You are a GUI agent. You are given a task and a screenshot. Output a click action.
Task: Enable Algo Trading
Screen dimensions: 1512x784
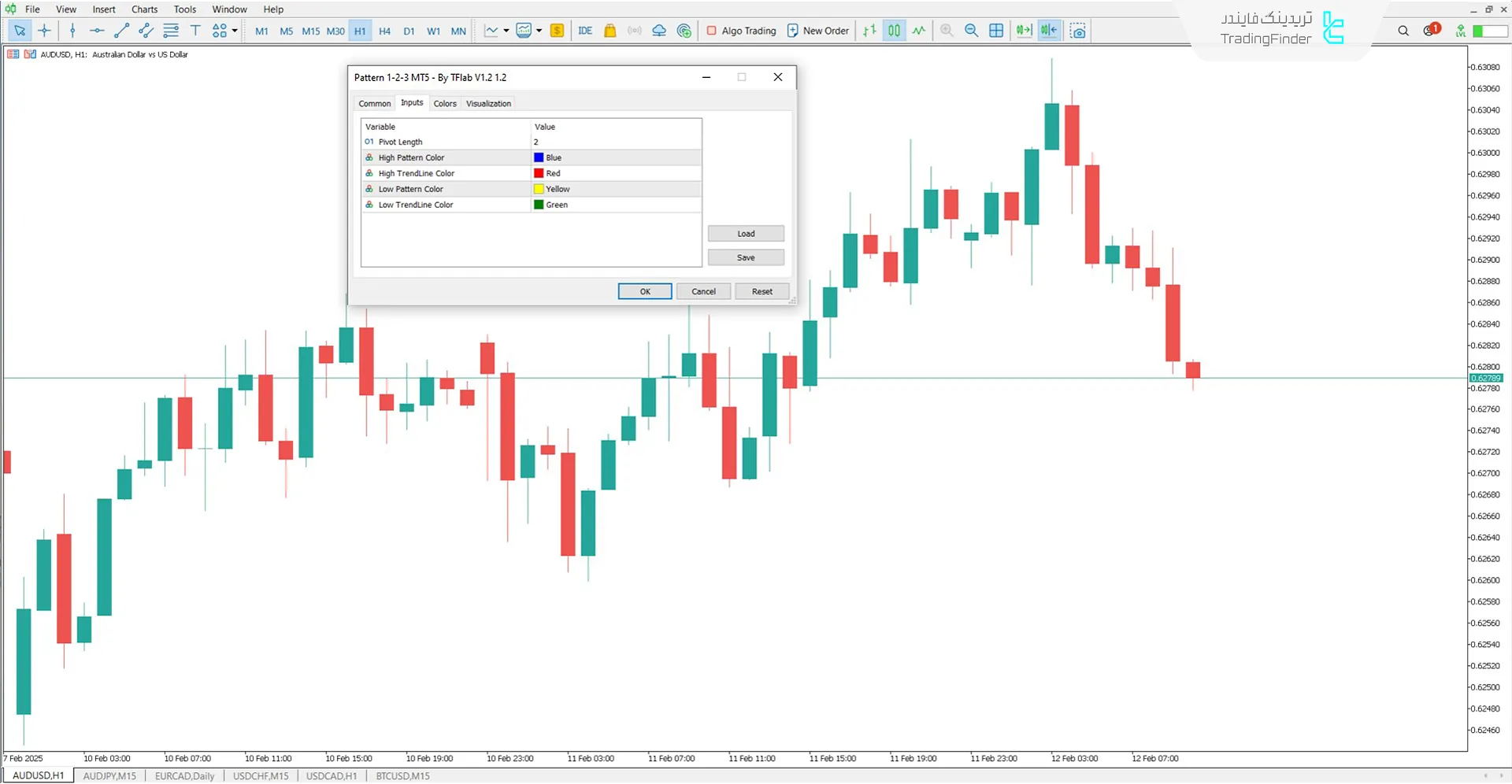(741, 30)
